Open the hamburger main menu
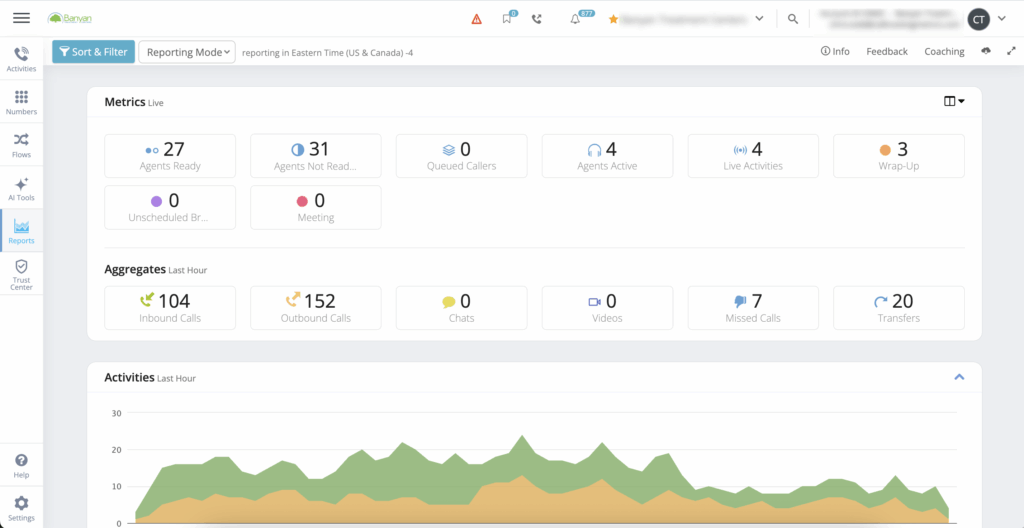This screenshot has width=1024, height=528. coord(21,18)
